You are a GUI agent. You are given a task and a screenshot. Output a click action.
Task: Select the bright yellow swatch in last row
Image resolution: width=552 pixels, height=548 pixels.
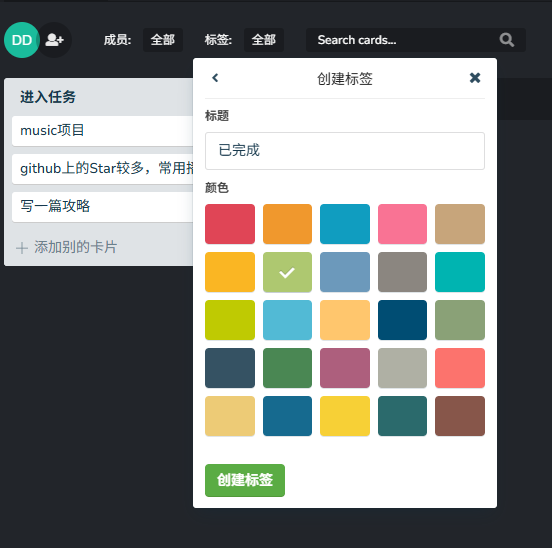click(x=345, y=416)
